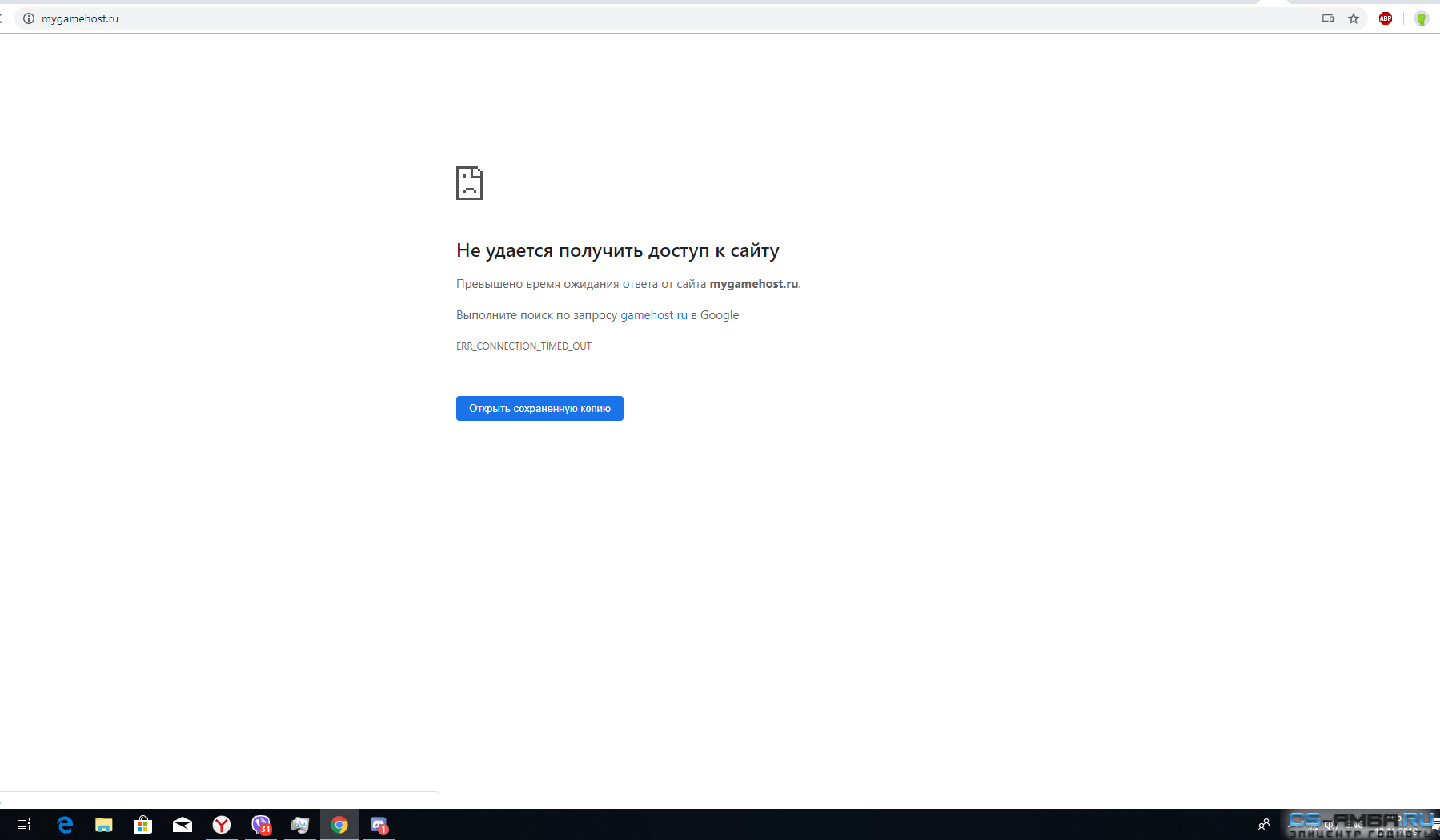Click the ERR_CONNECTION_TIMED_OUT error code text
The width and height of the screenshot is (1440, 840).
tap(523, 346)
